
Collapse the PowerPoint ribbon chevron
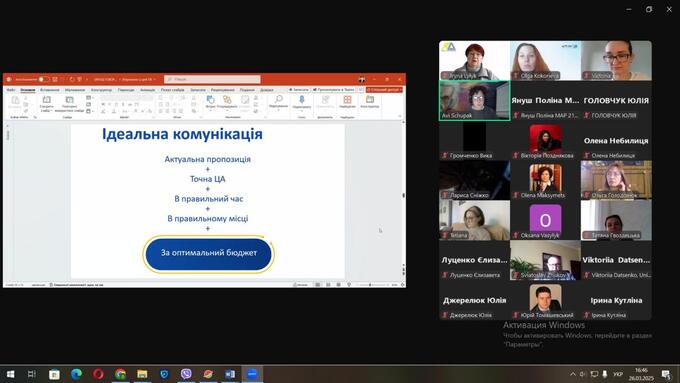coord(399,116)
